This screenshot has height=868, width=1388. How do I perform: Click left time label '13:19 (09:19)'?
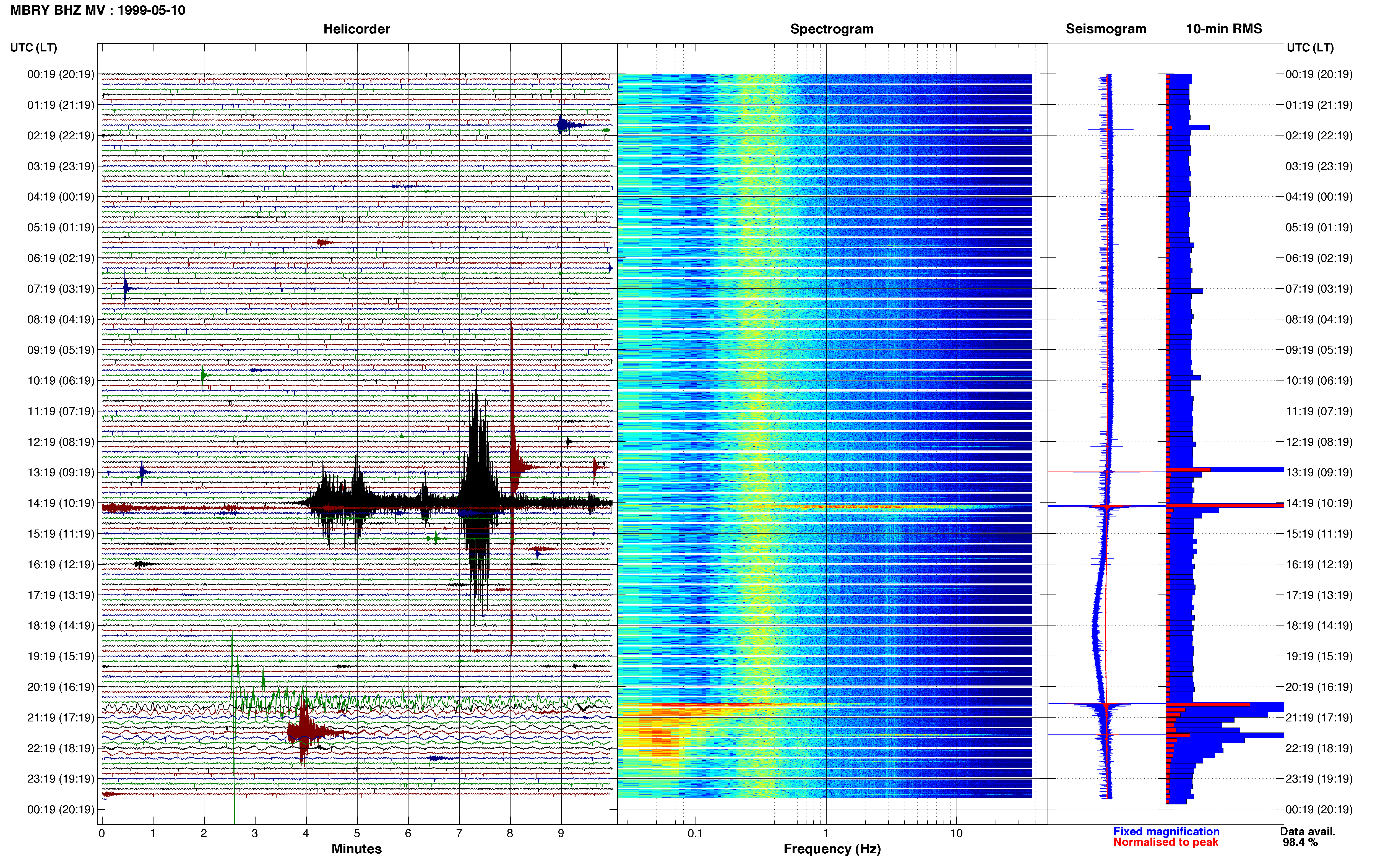click(61, 473)
